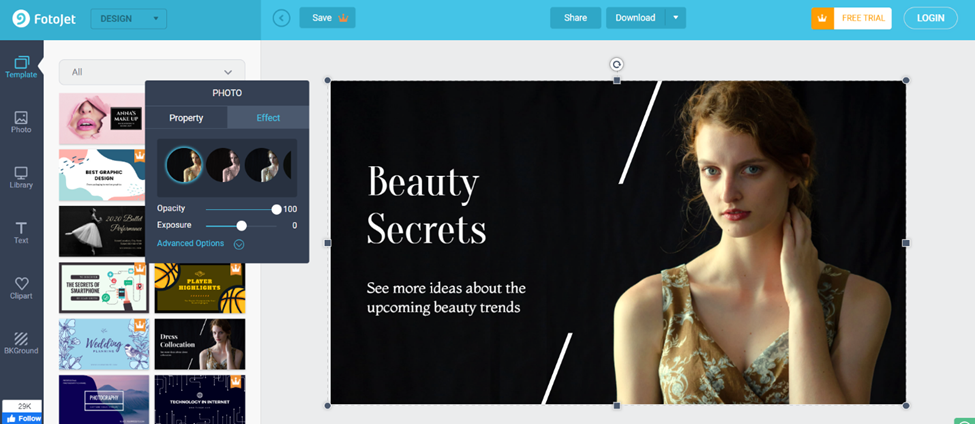
Task: Switch to the Effect tab
Action: click(x=268, y=118)
